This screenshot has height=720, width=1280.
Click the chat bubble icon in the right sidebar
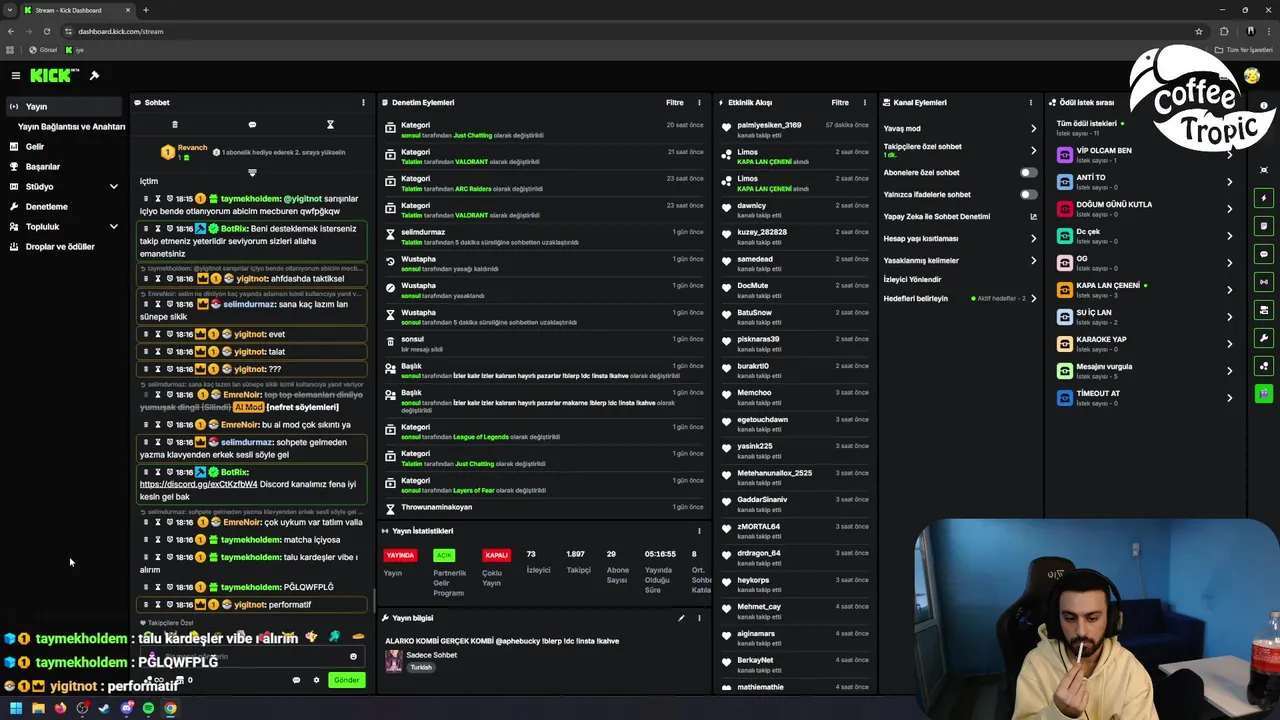click(x=1264, y=254)
